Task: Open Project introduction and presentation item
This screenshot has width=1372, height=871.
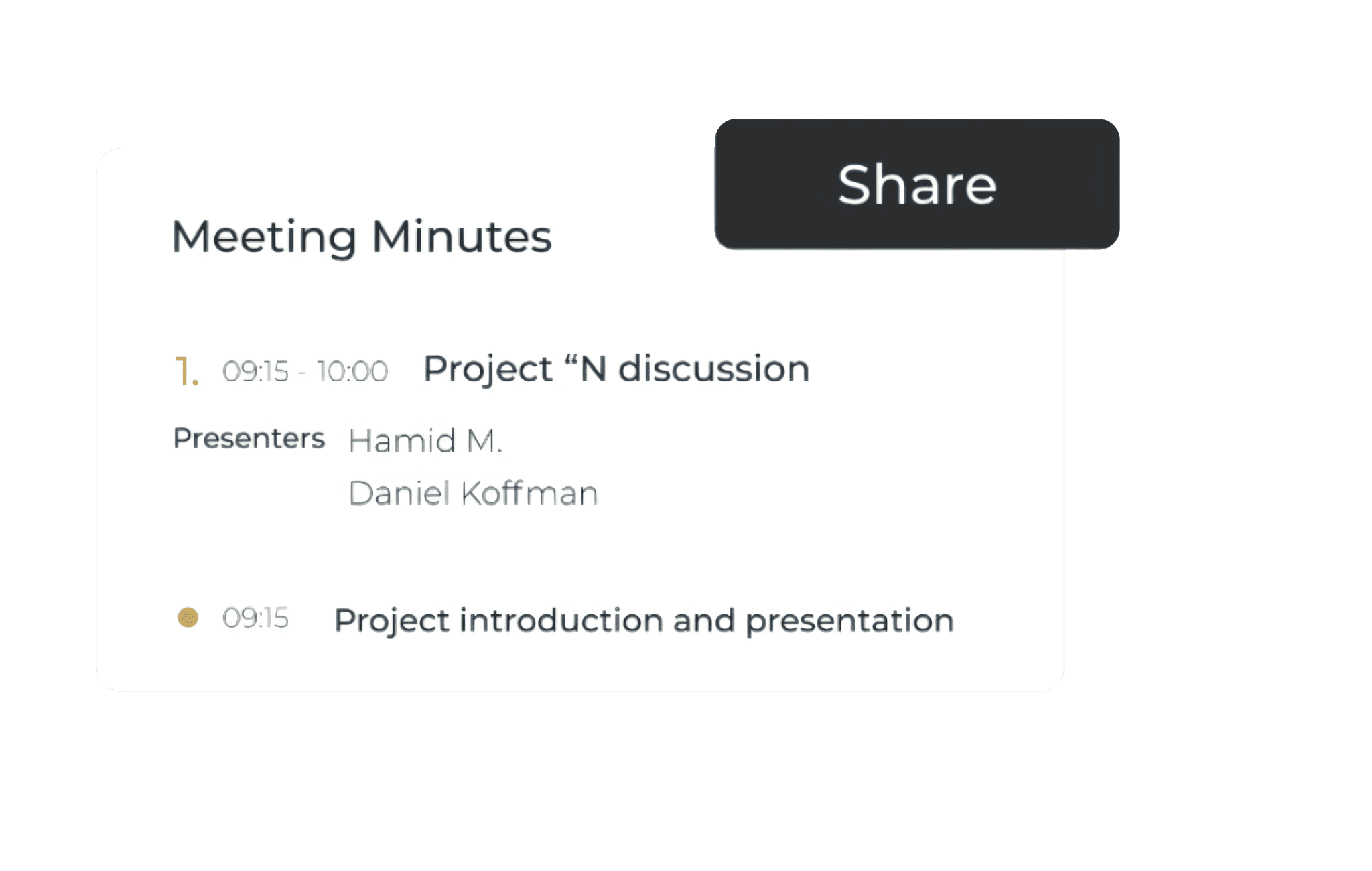Action: coord(644,620)
